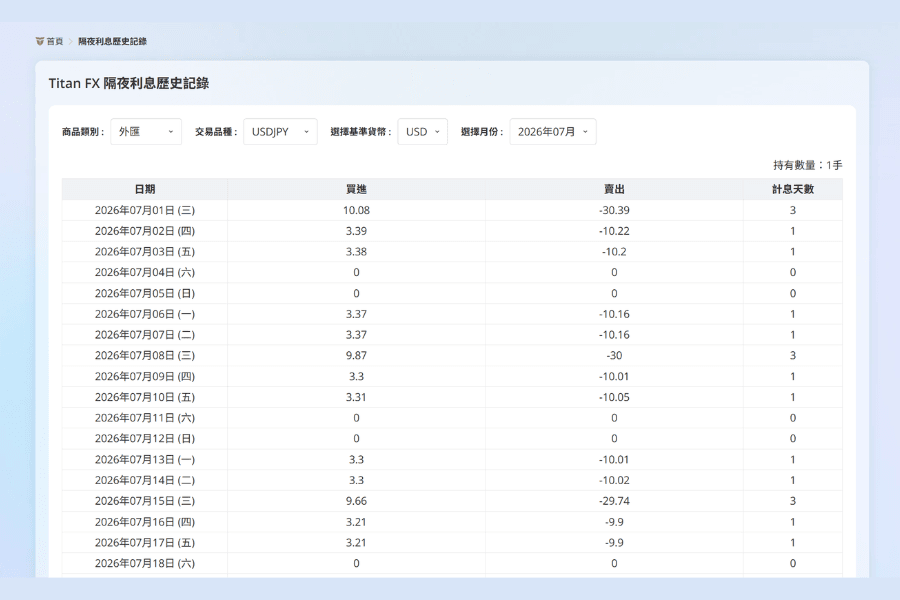This screenshot has width=900, height=600.
Task: Click the 隔夜利息歷史記錄 breadcrumb item
Action: point(112,41)
